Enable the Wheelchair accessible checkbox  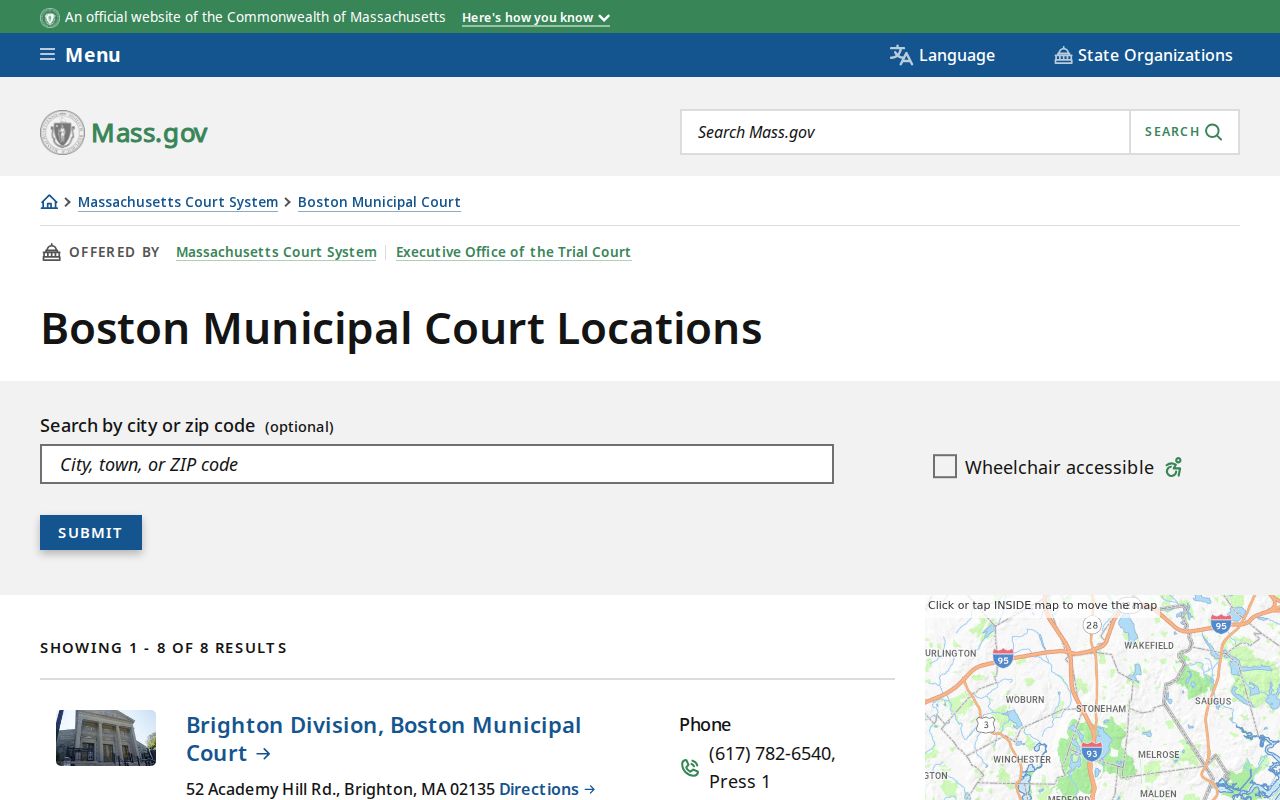point(944,466)
